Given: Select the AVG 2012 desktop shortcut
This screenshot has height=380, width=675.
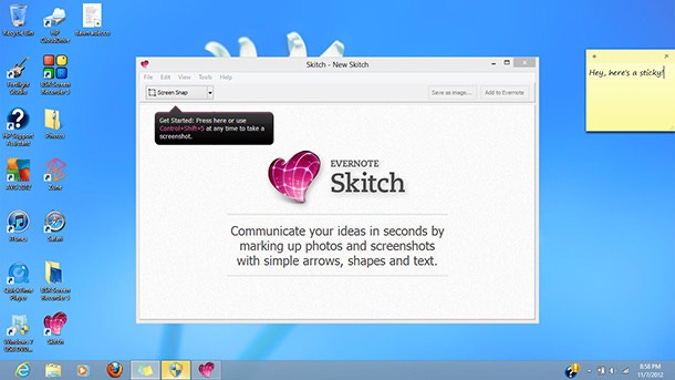Looking at the screenshot, I should click(x=18, y=174).
